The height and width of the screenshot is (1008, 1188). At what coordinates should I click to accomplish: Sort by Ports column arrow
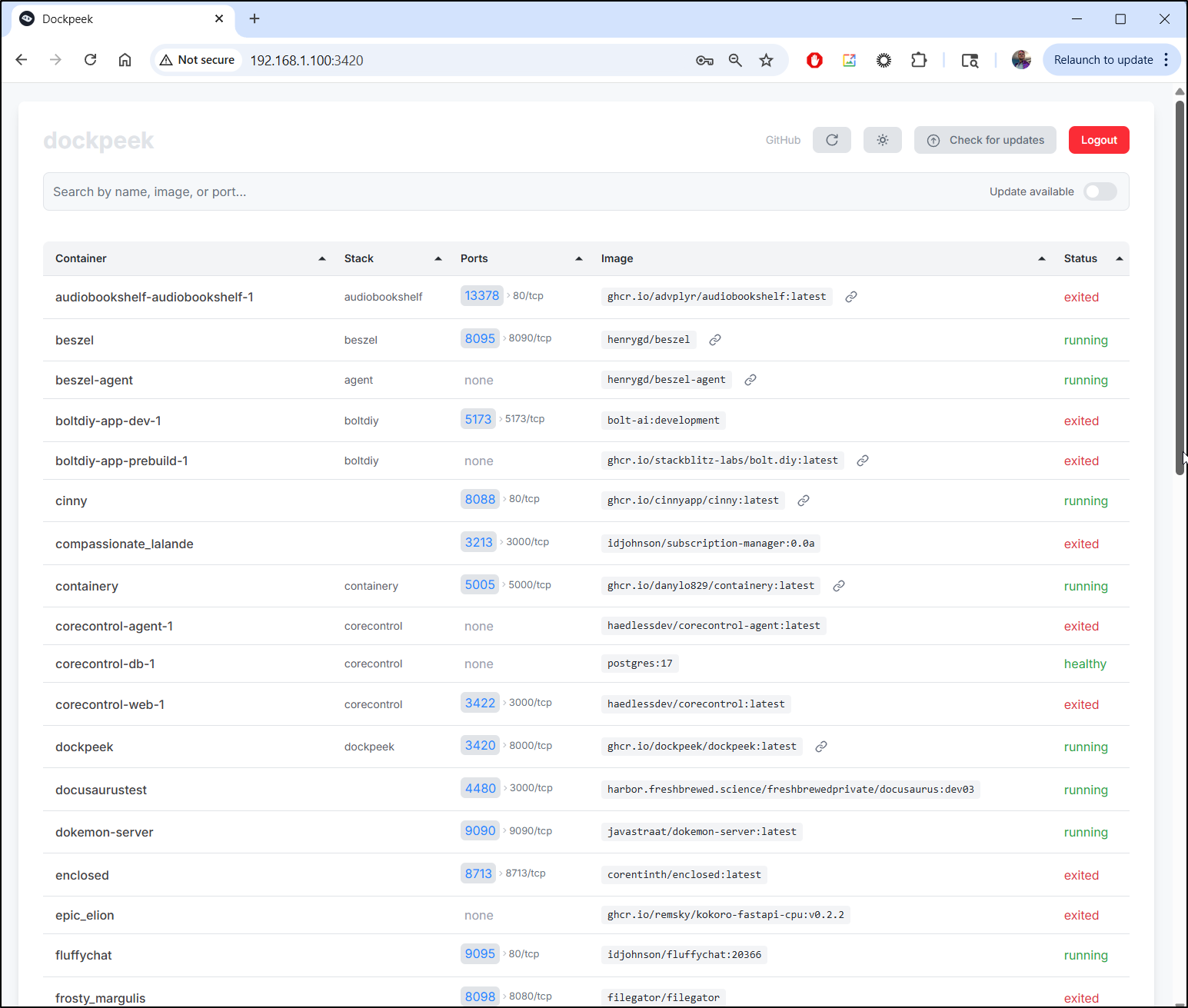pyautogui.click(x=579, y=258)
